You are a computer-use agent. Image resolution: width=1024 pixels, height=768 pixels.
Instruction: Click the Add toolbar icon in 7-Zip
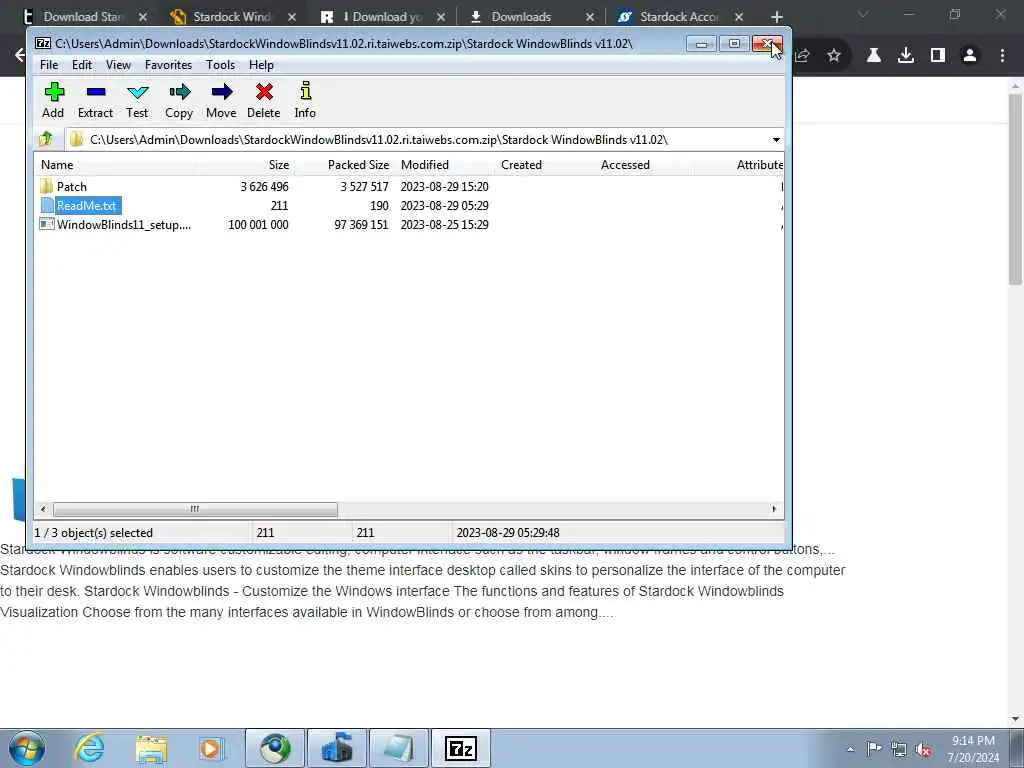[x=54, y=100]
